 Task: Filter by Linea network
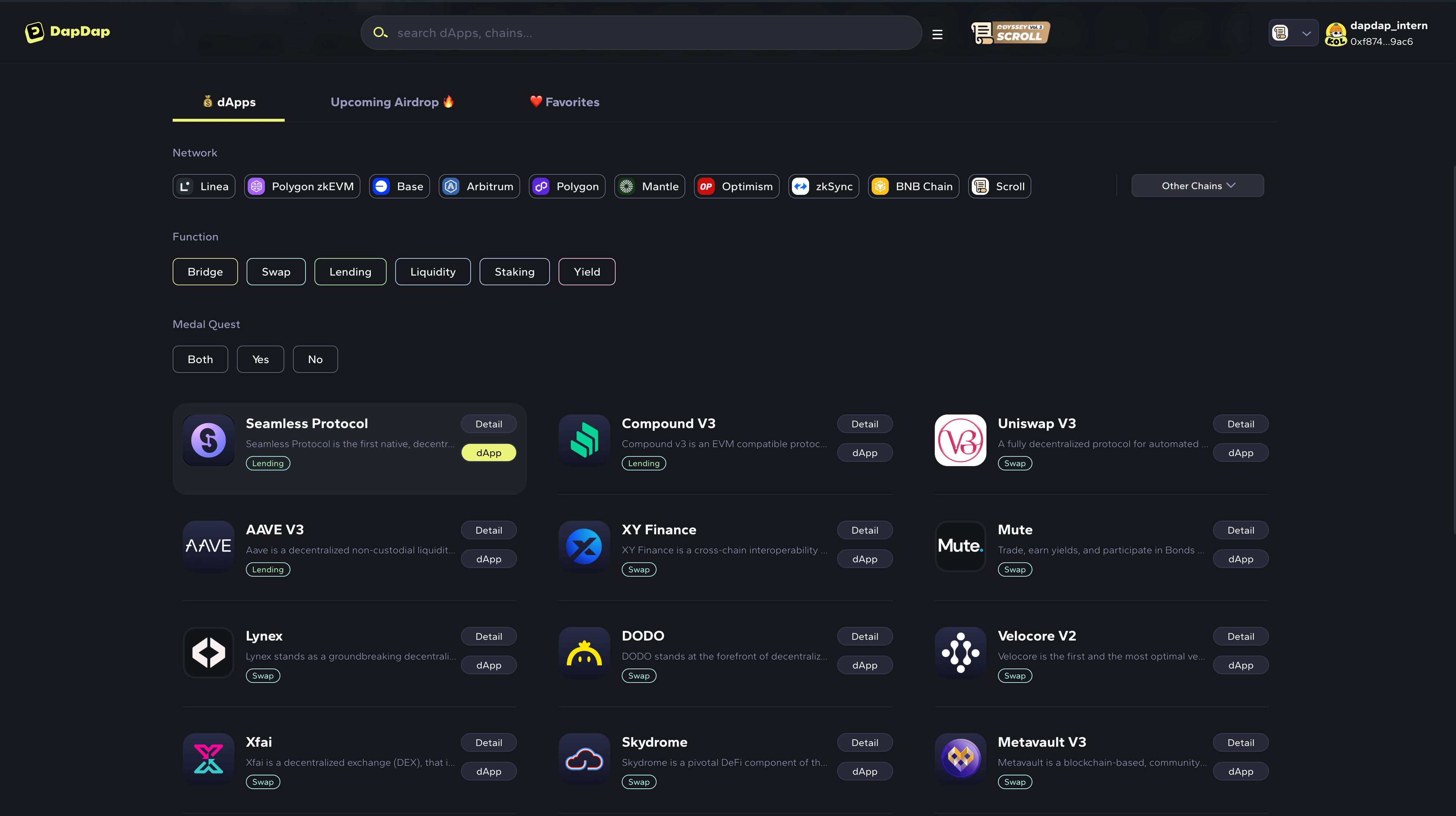(204, 186)
